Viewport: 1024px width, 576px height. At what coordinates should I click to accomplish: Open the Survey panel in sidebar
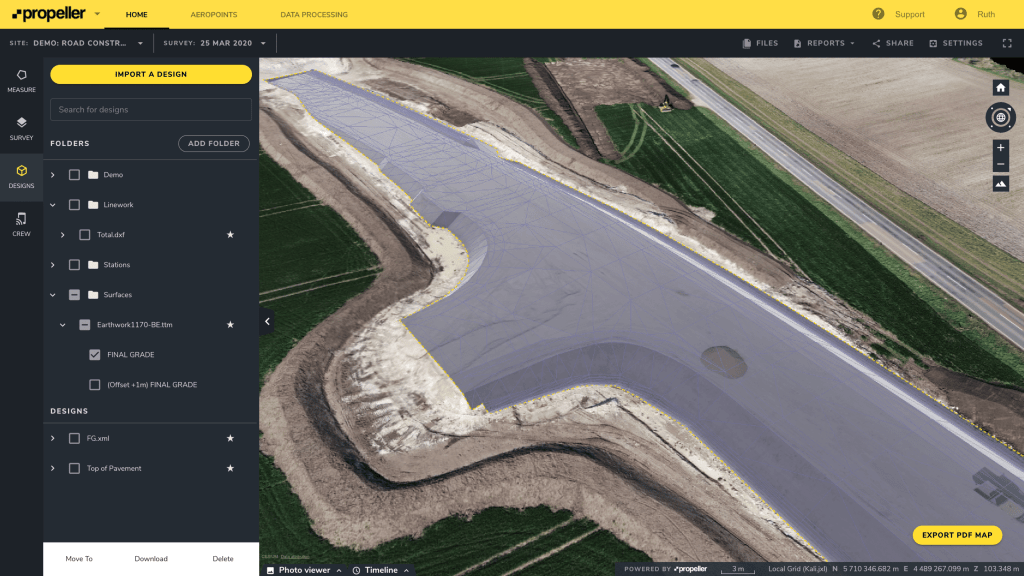click(21, 128)
